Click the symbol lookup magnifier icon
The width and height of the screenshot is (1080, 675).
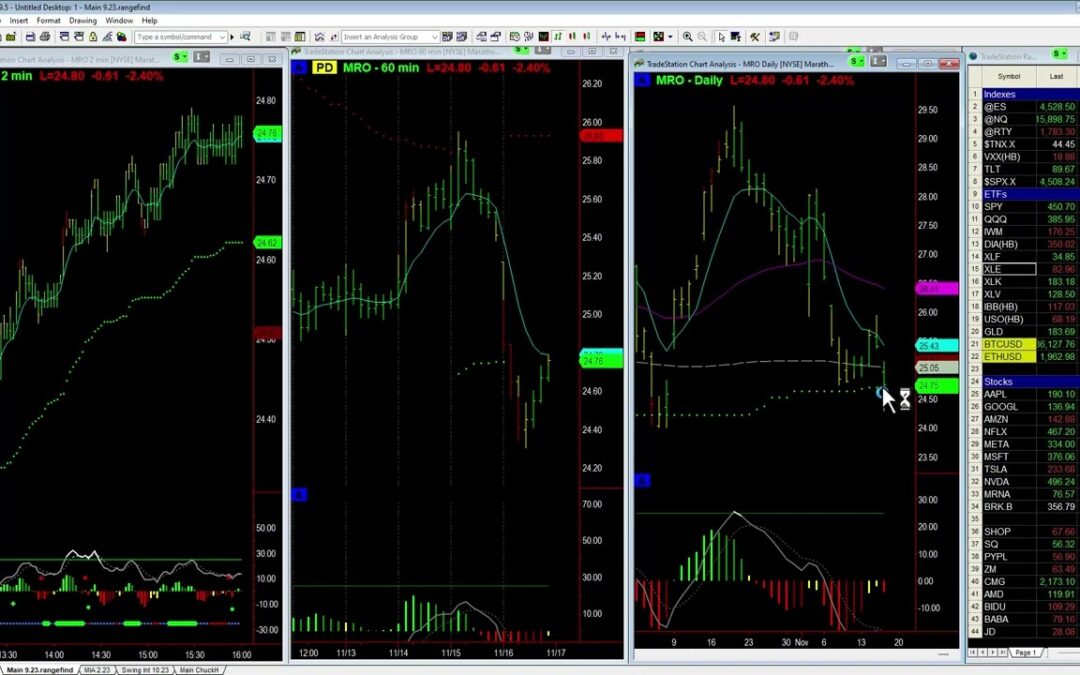[245, 37]
